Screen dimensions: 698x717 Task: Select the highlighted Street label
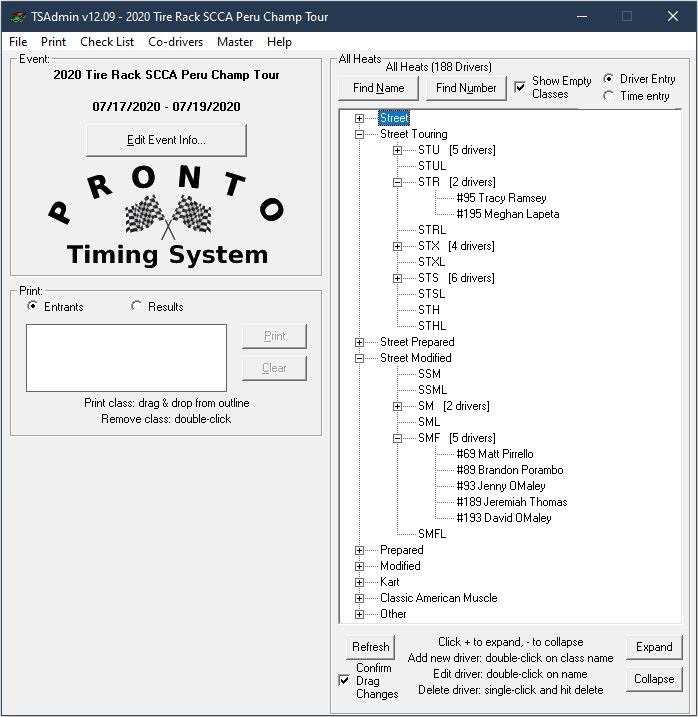click(394, 118)
